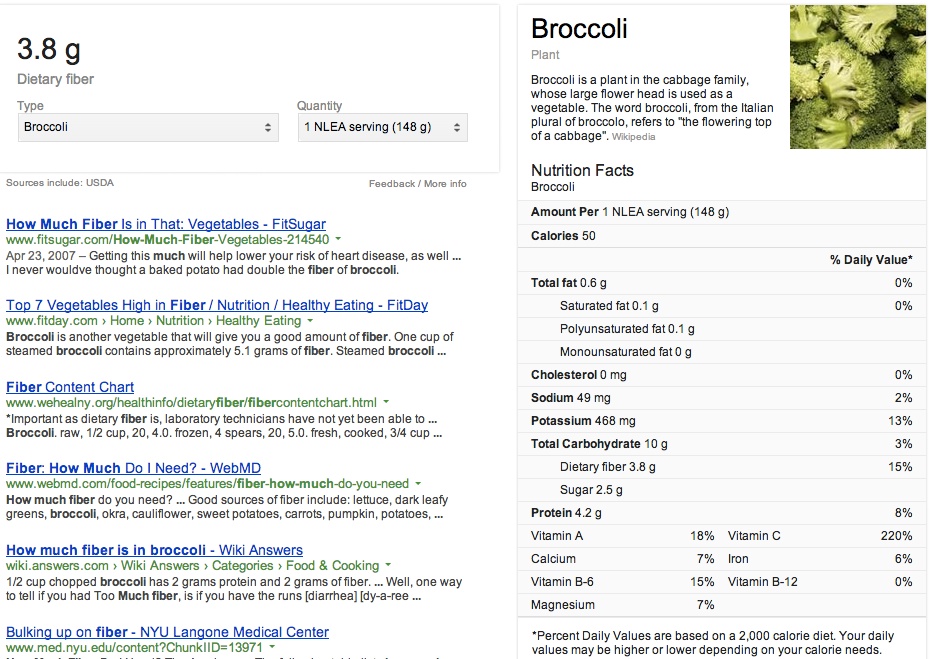
Task: Click the Wikipedia source link
Action: click(x=634, y=137)
